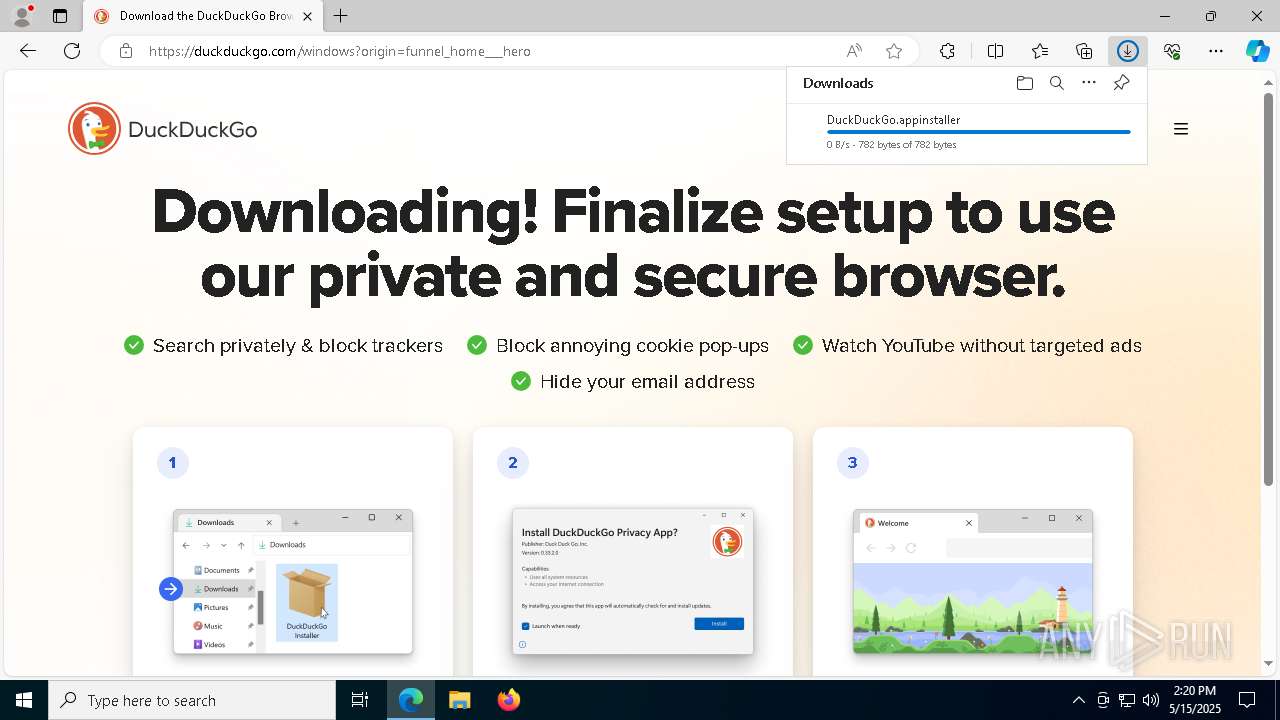
Task: Search downloads with the magnifier icon
Action: pos(1057,83)
